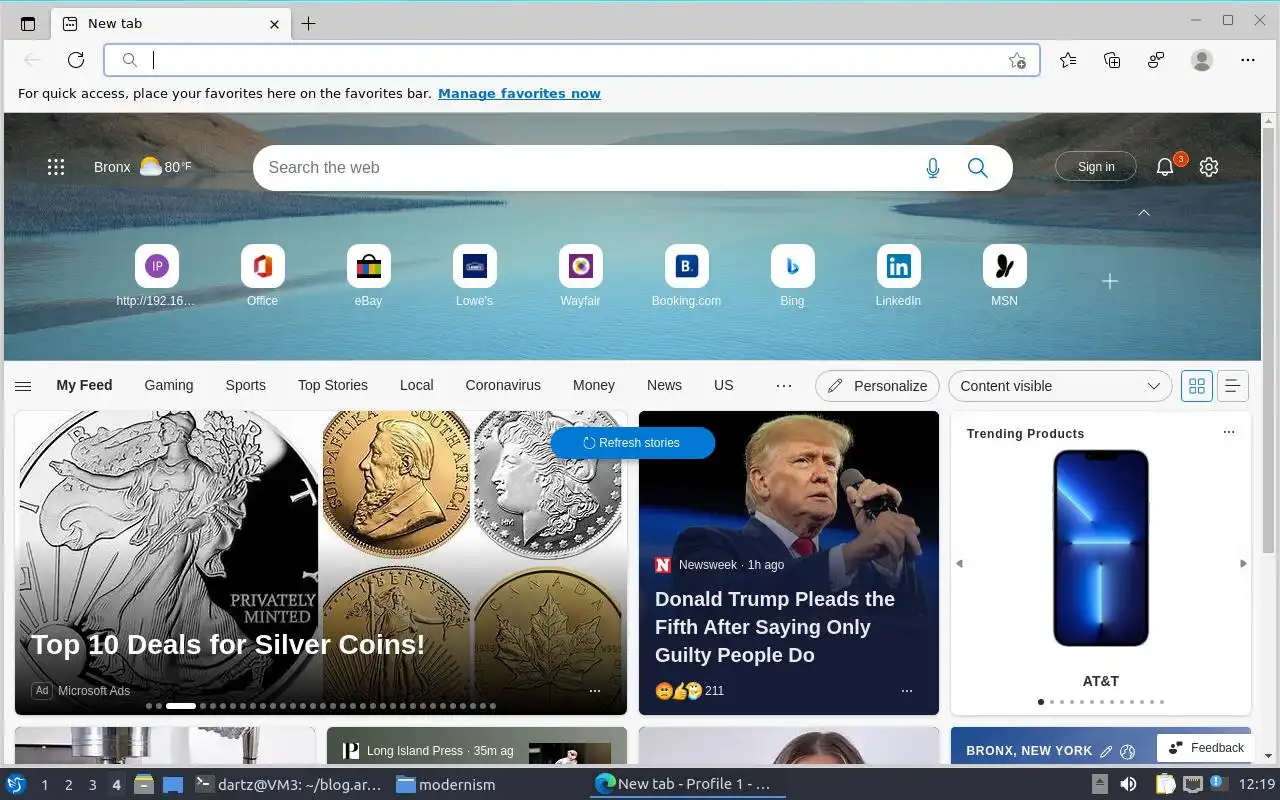Screen dimensions: 1280x800
Task: Select the News feed tab
Action: (x=664, y=385)
